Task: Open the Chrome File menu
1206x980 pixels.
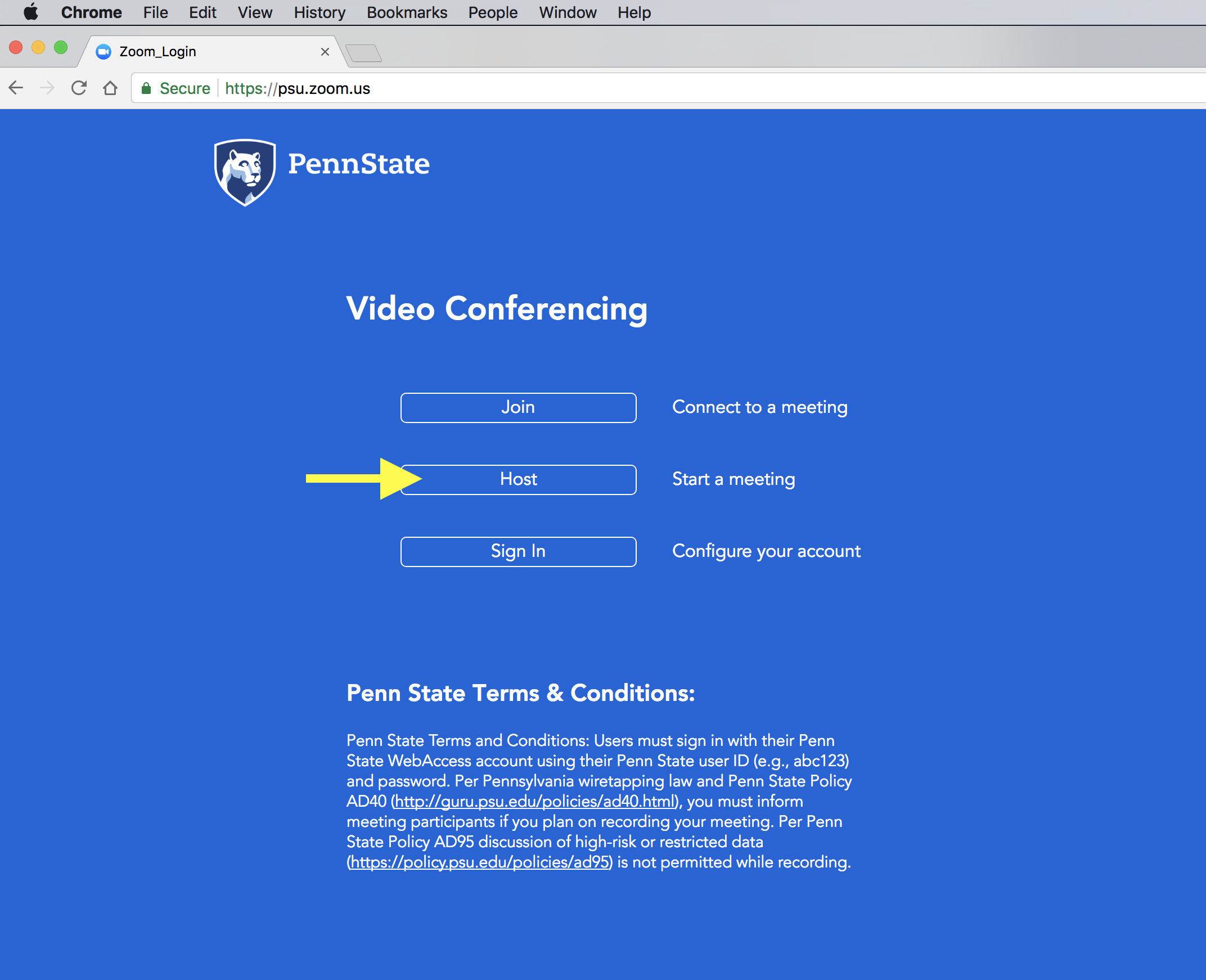Action: click(155, 12)
